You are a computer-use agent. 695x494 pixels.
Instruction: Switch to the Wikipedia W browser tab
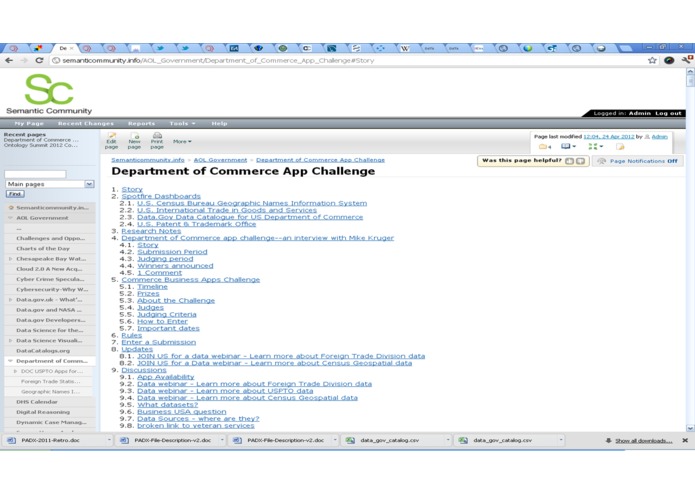coord(404,49)
